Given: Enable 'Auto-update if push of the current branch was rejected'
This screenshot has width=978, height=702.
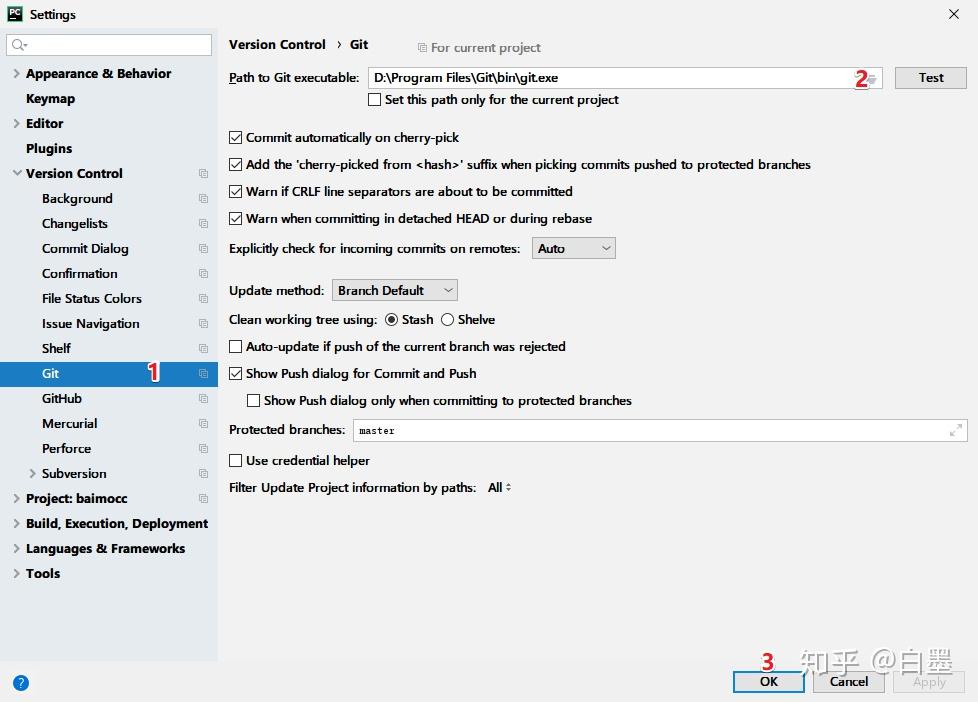Looking at the screenshot, I should click(236, 346).
